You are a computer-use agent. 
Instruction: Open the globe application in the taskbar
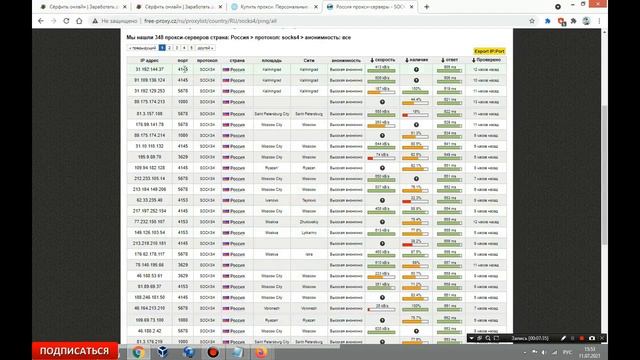(188, 352)
